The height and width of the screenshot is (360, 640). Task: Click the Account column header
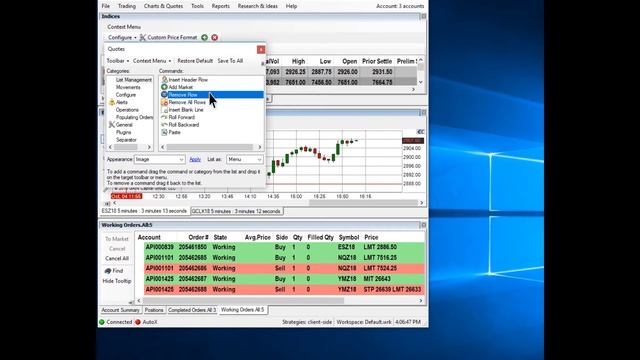pyautogui.click(x=149, y=237)
